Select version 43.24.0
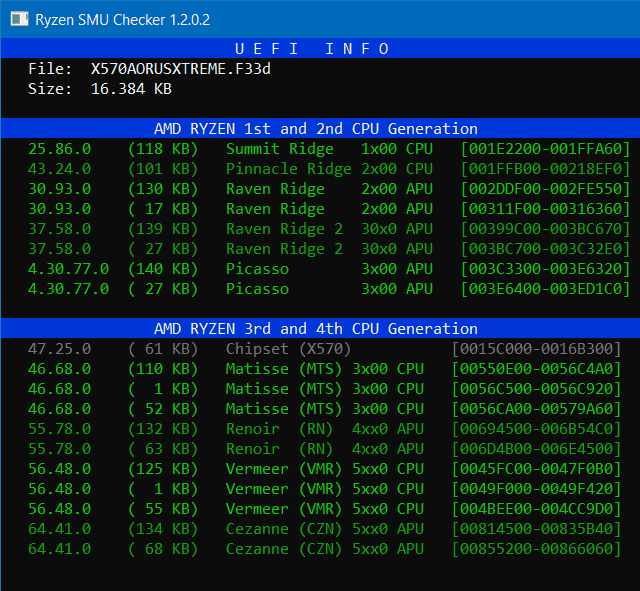640x591 pixels. tap(60, 169)
